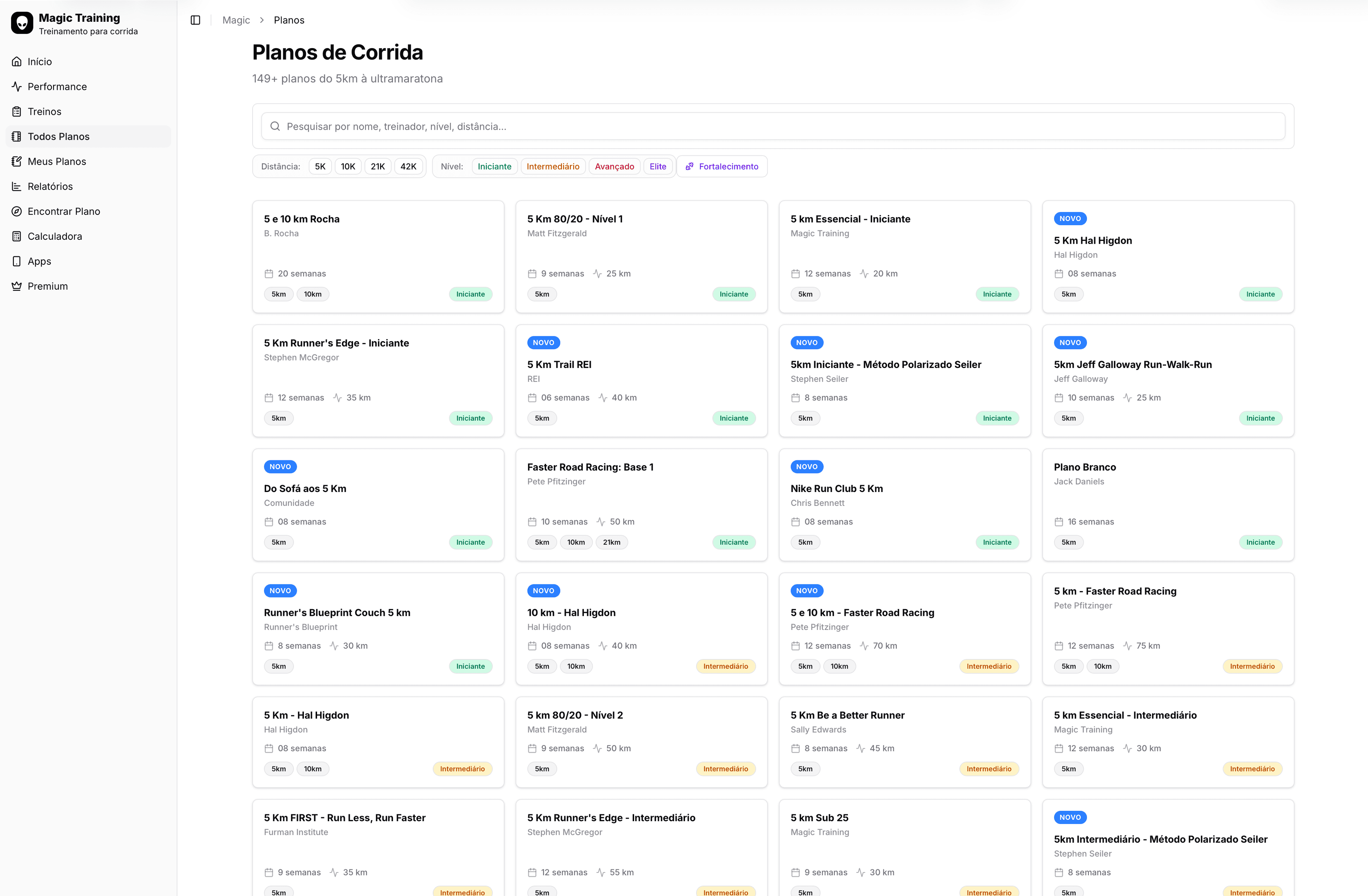This screenshot has width=1368, height=896.
Task: Open Premium in the sidebar
Action: click(x=88, y=286)
